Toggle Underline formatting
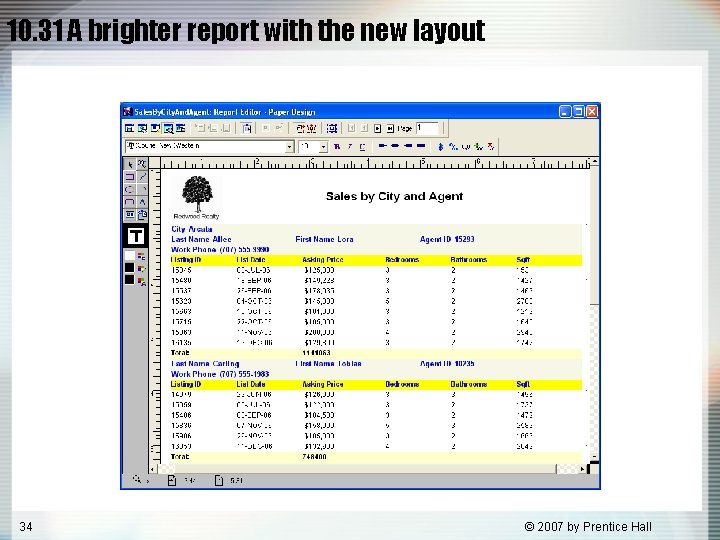Image resolution: width=720 pixels, height=540 pixels. (362, 146)
